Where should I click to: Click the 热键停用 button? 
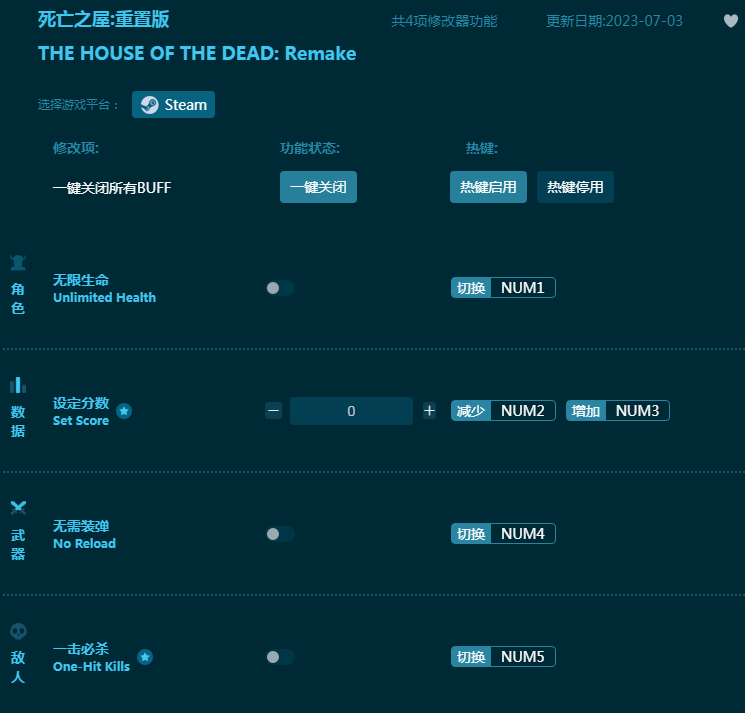pos(575,187)
